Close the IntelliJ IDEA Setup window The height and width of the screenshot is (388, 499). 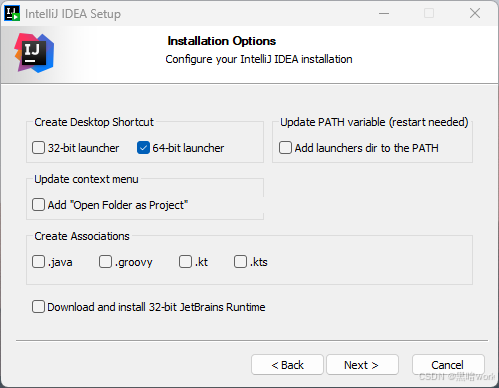tap(475, 13)
